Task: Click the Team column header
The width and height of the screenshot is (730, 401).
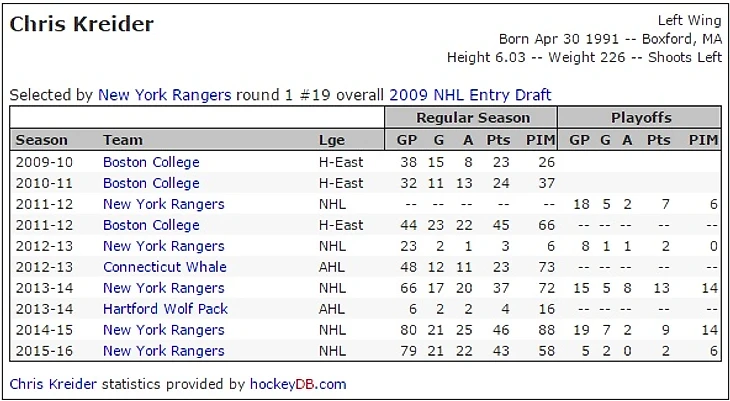Action: 122,140
